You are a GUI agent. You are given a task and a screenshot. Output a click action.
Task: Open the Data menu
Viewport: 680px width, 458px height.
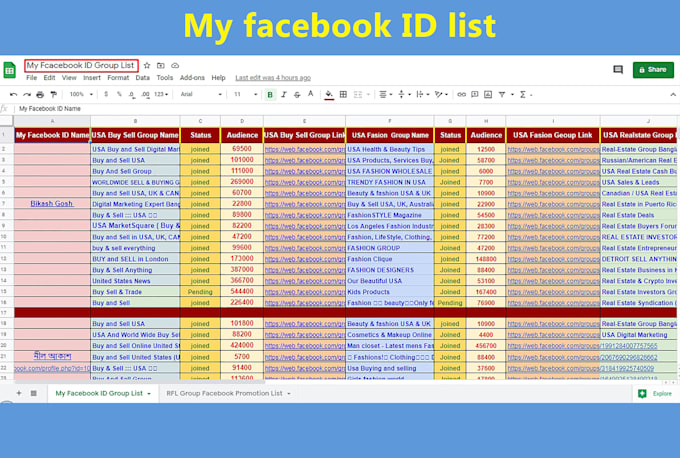pyautogui.click(x=142, y=78)
